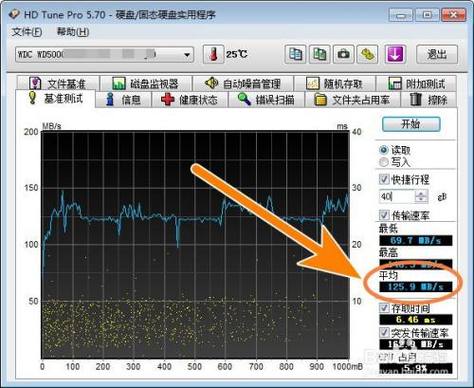This screenshot has height=388, width=474.
Task: Start the benchmark with 开始 button
Action: [x=411, y=124]
